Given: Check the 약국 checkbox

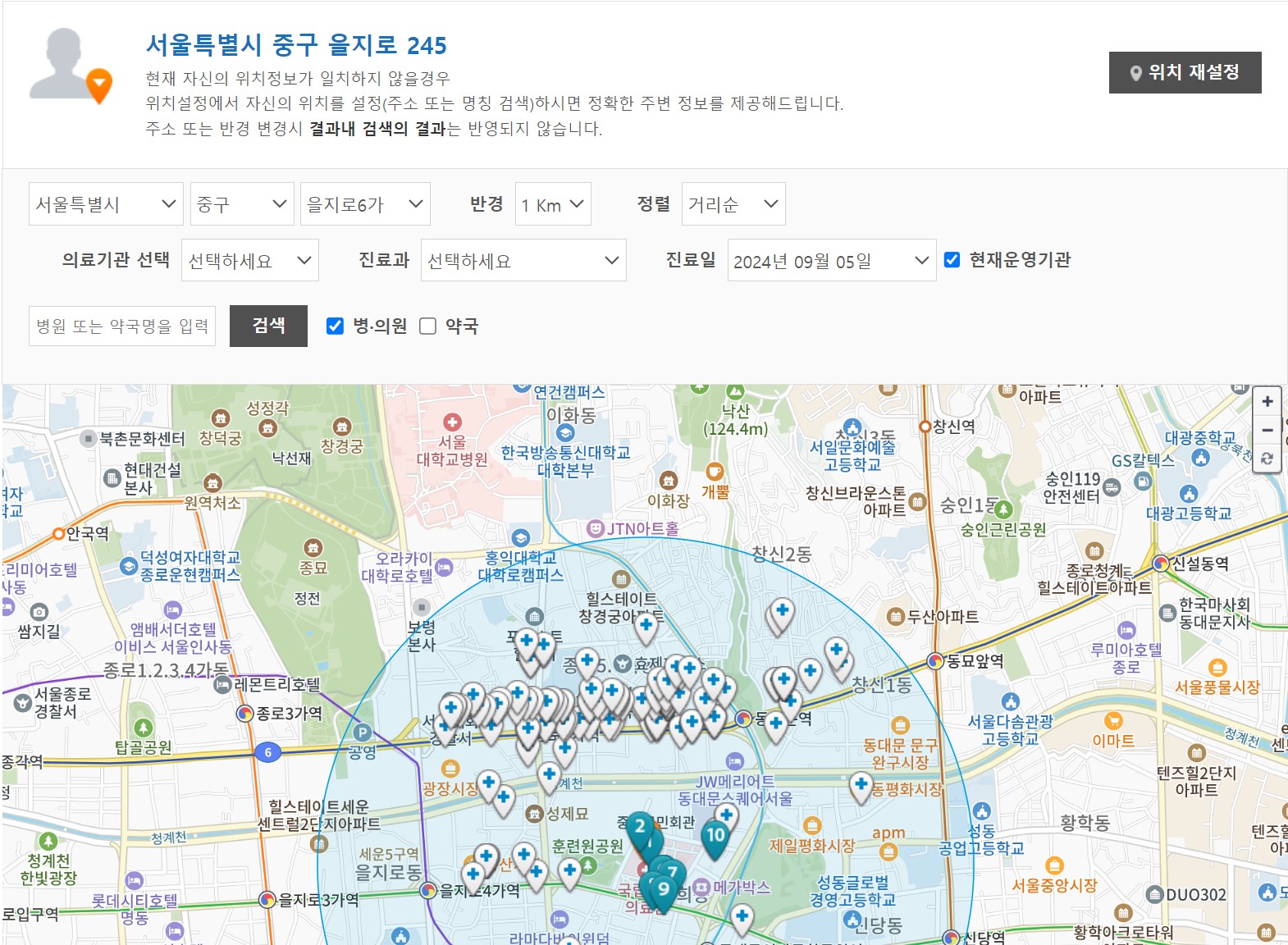Looking at the screenshot, I should coord(427,326).
